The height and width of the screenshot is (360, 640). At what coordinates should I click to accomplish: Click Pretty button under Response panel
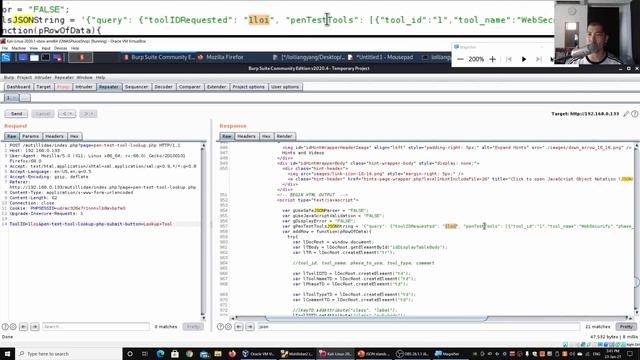(x=626, y=327)
